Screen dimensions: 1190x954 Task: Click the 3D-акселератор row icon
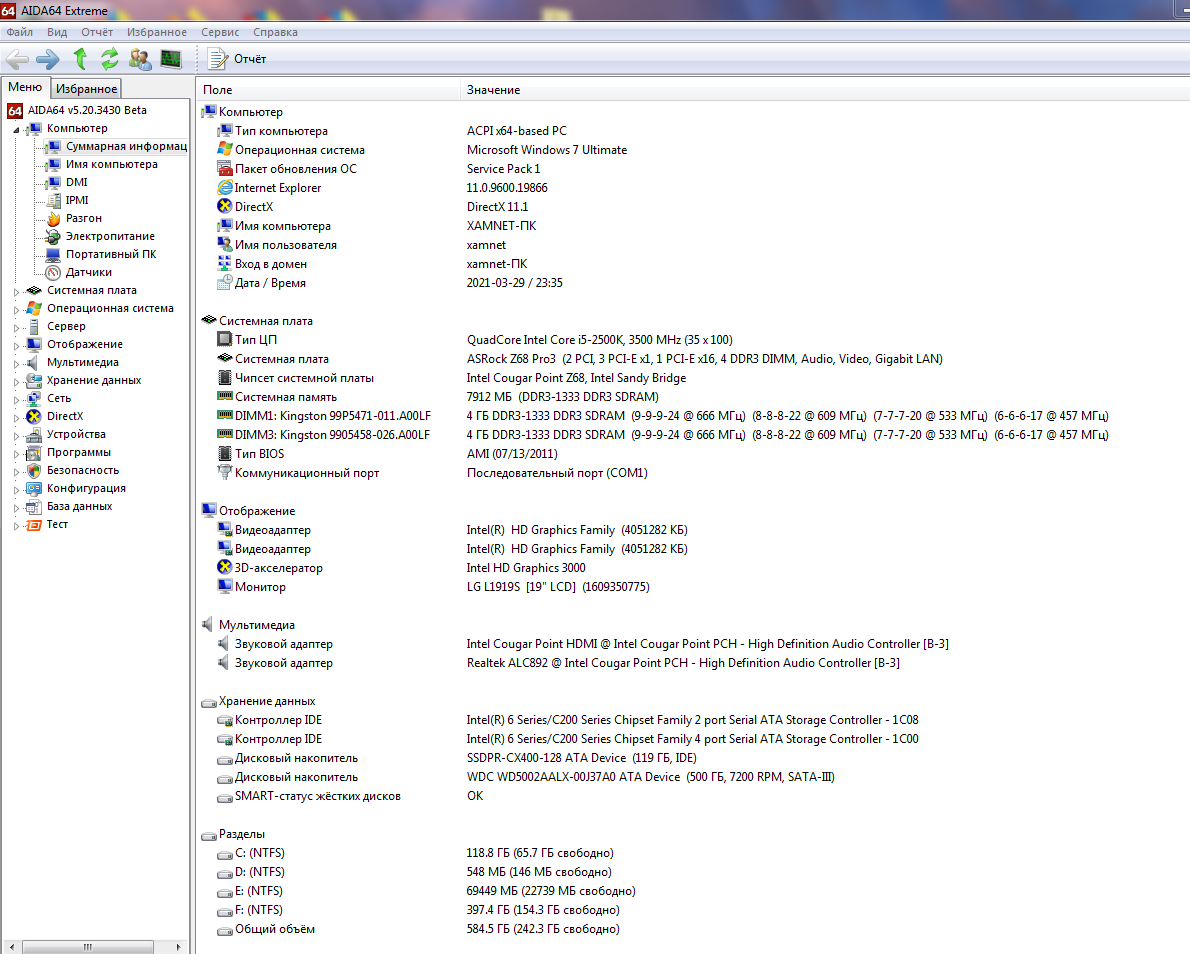(225, 567)
